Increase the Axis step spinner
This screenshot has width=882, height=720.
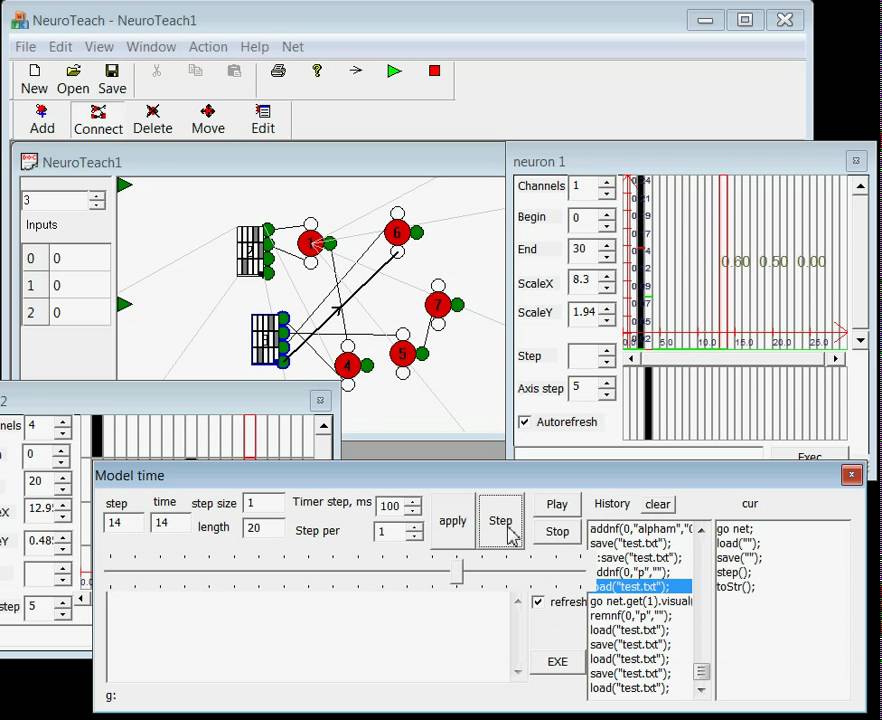(606, 384)
